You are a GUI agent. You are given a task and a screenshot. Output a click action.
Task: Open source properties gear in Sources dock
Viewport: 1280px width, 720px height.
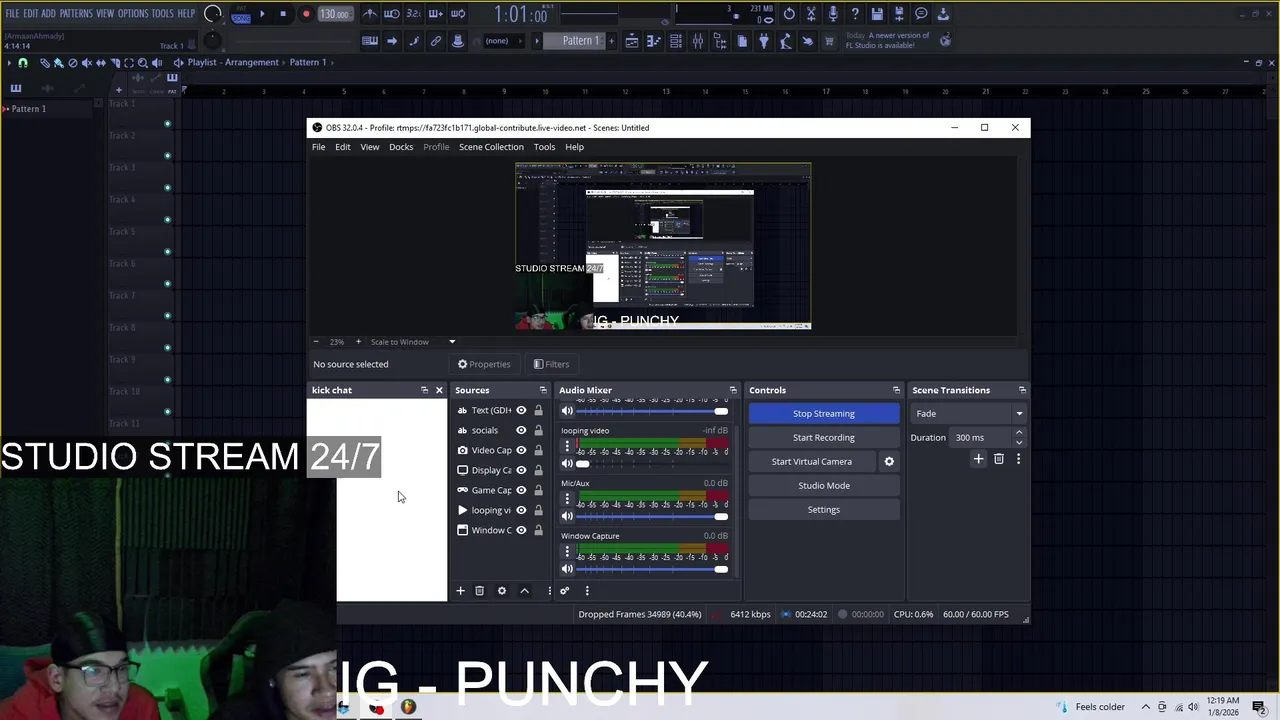[x=502, y=591]
